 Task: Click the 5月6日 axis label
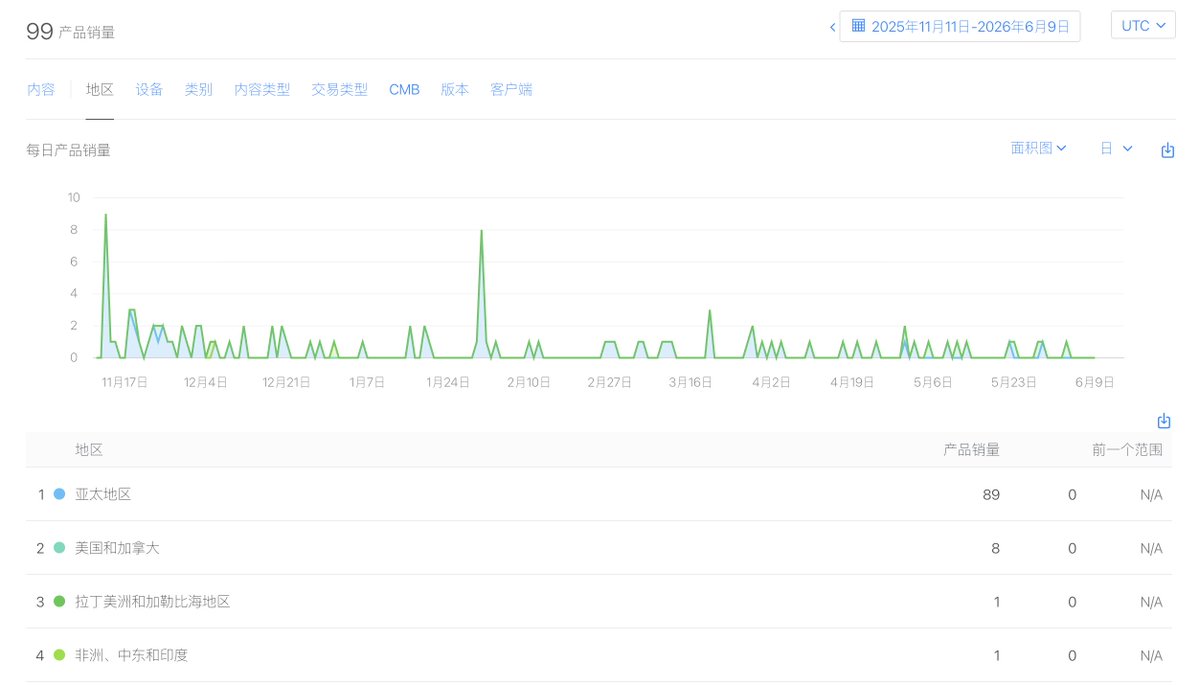point(933,382)
